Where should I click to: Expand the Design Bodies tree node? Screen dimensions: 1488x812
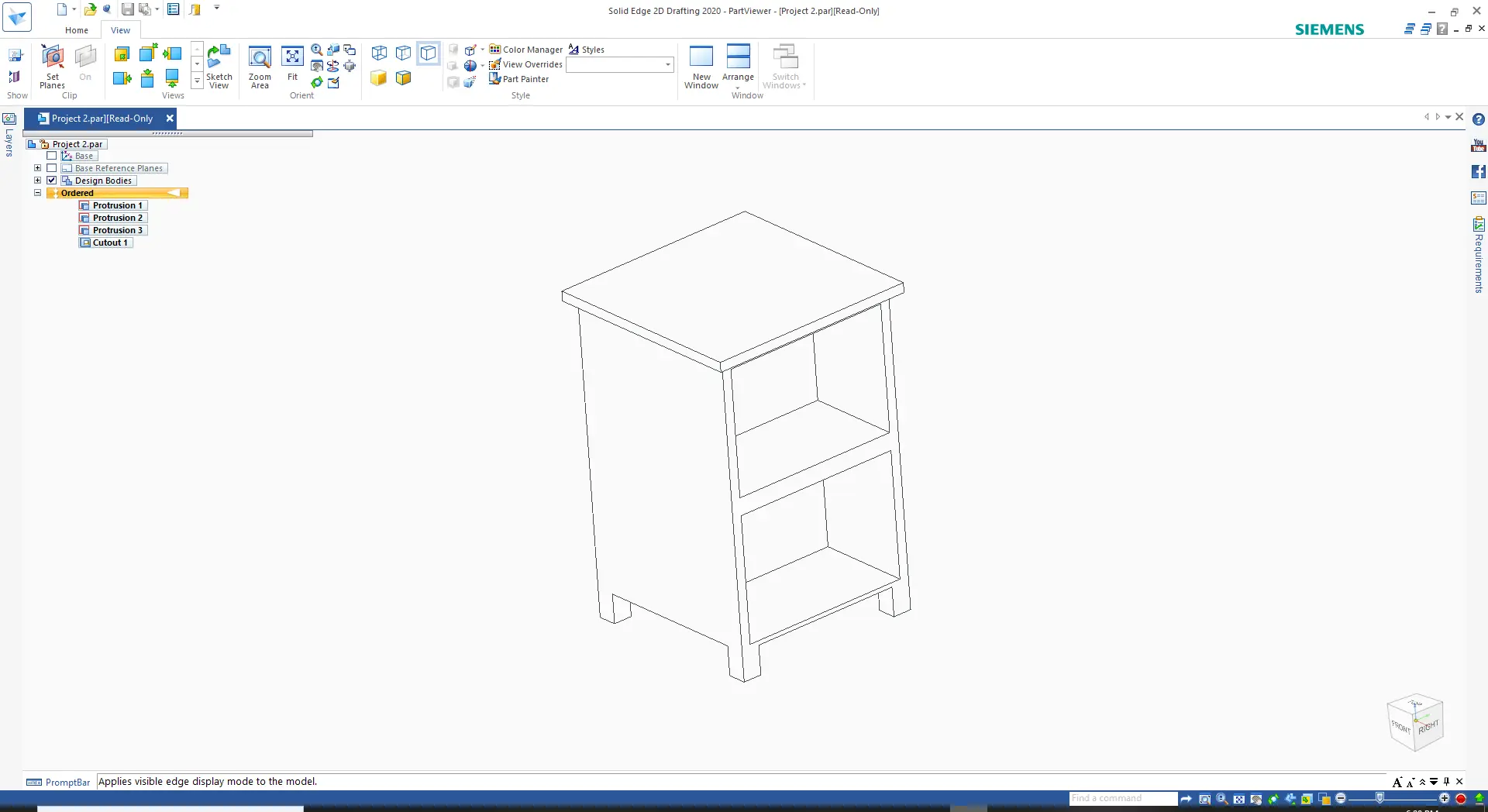37,181
